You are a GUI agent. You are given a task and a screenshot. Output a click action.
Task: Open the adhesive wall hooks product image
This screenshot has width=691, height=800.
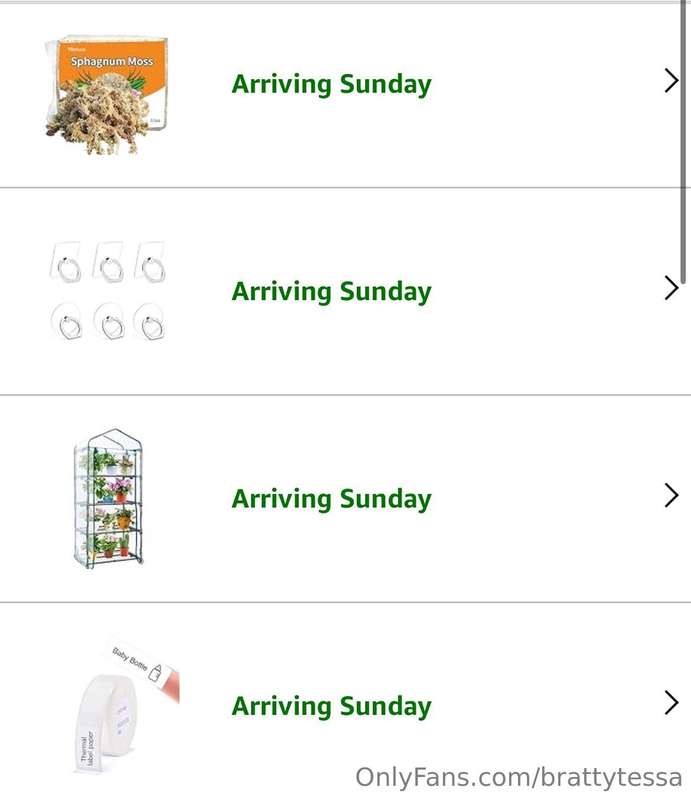108,291
